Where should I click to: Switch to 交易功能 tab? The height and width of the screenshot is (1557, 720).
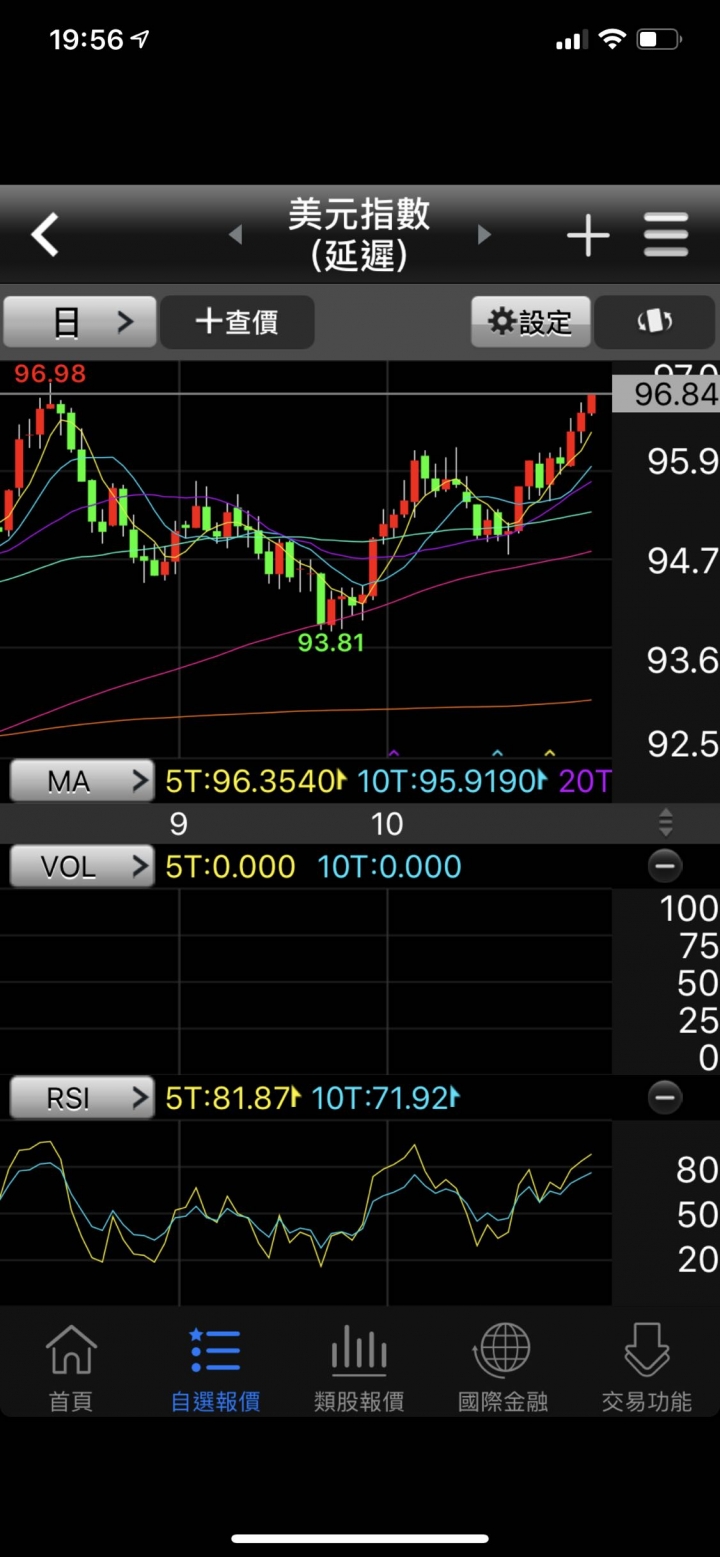tap(647, 1367)
